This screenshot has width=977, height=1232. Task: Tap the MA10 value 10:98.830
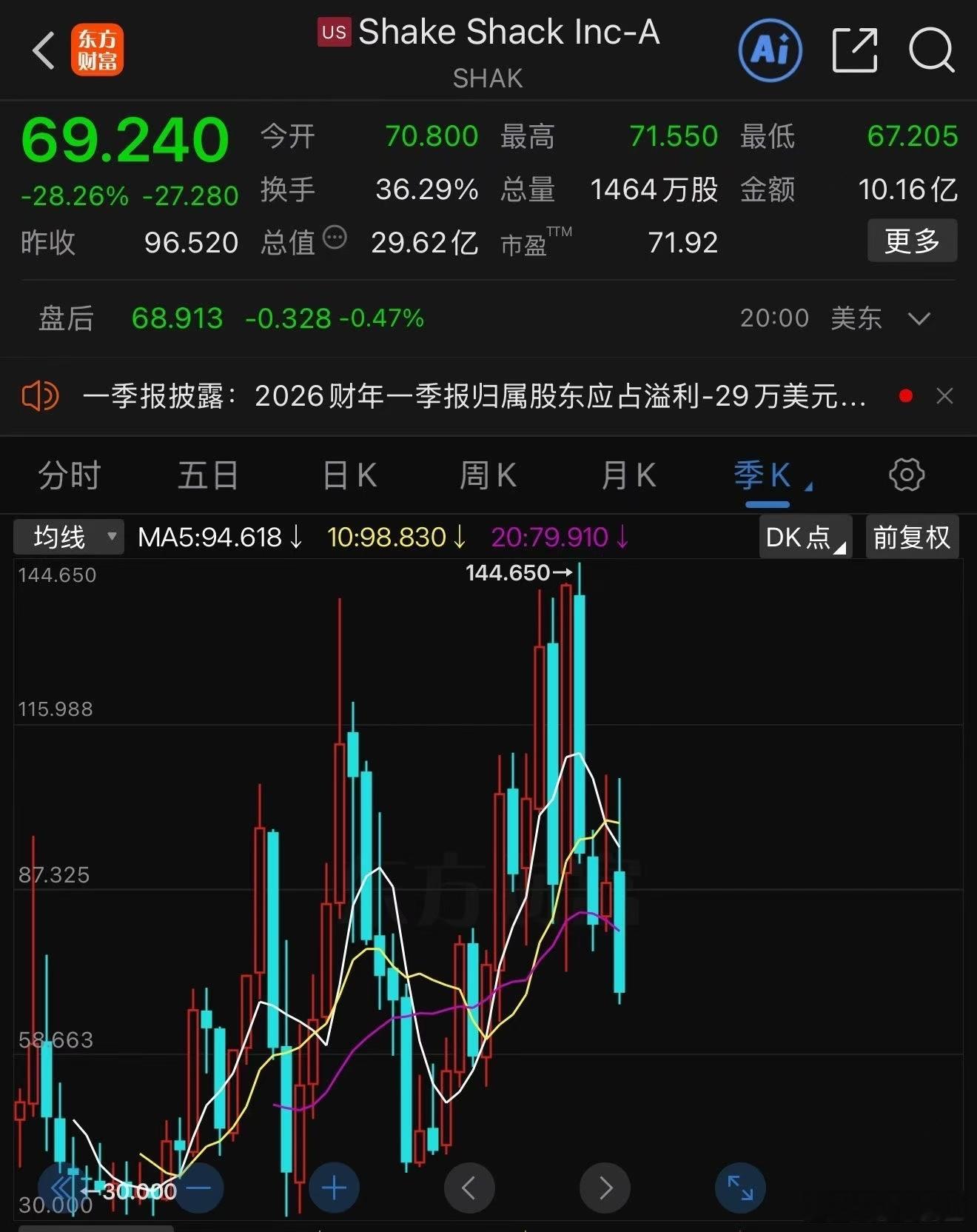pyautogui.click(x=397, y=537)
